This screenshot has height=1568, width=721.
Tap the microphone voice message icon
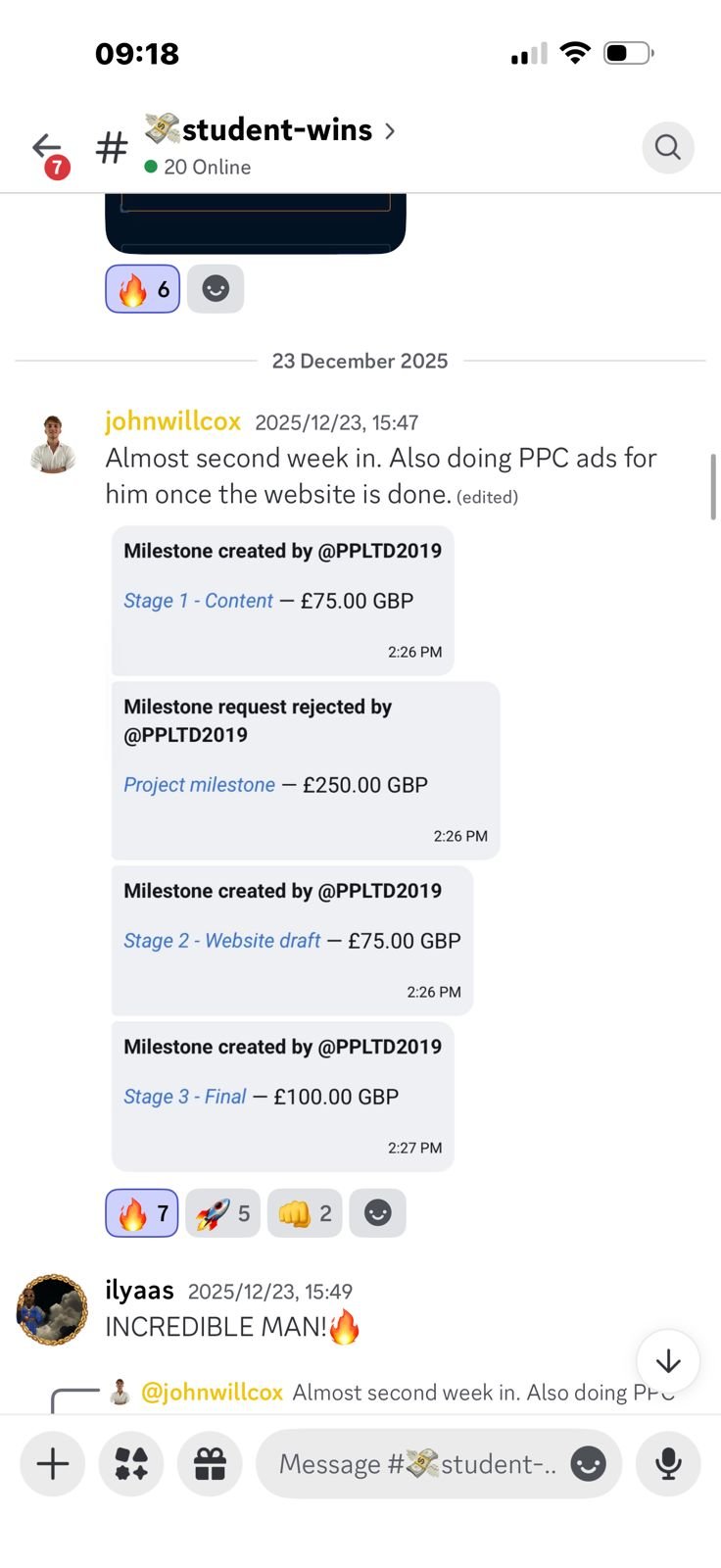(x=668, y=1464)
